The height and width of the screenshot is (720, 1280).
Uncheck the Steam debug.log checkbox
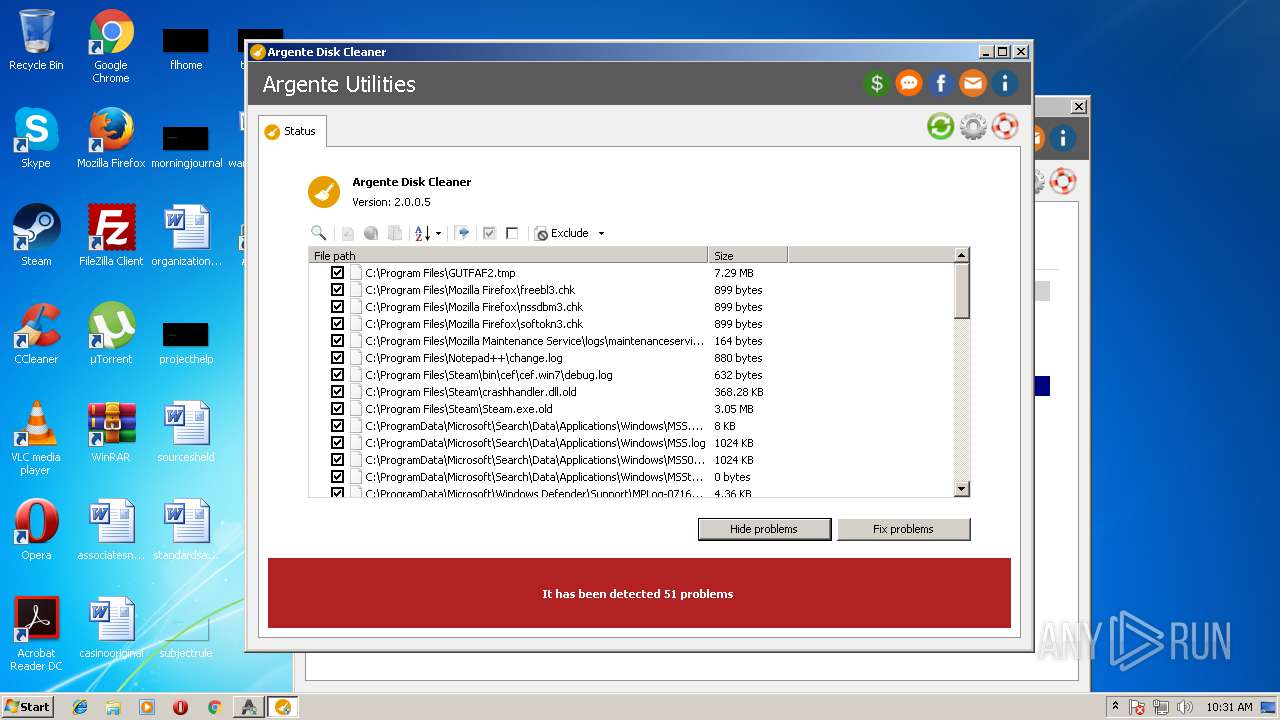click(x=337, y=375)
